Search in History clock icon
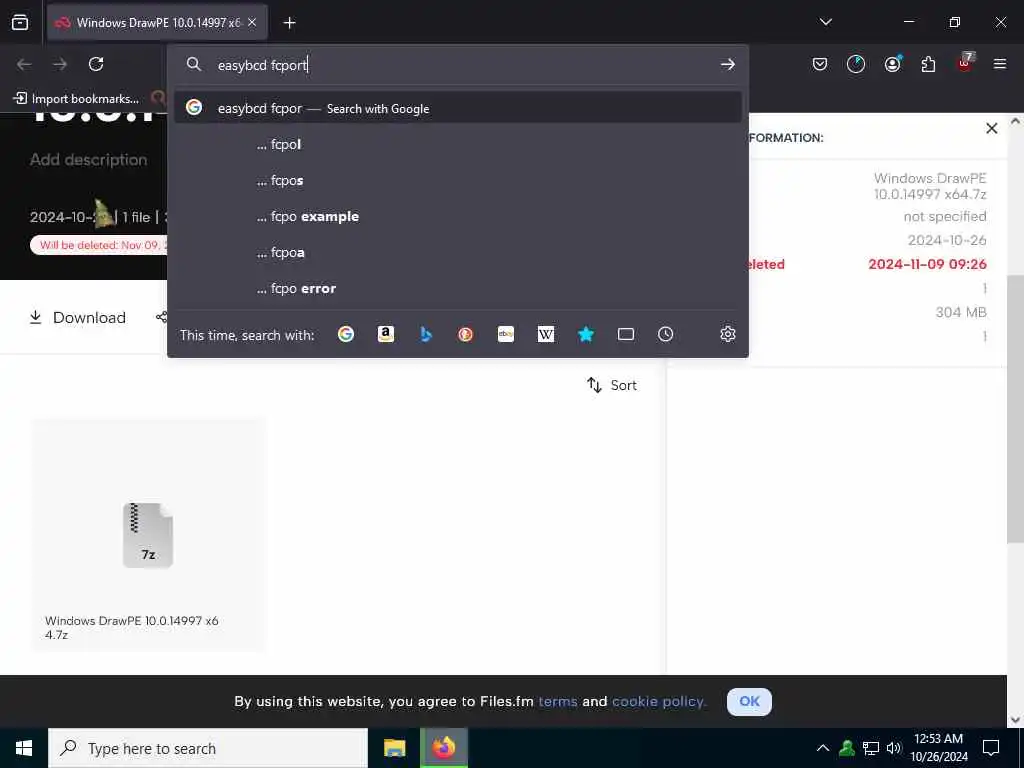 coord(665,334)
